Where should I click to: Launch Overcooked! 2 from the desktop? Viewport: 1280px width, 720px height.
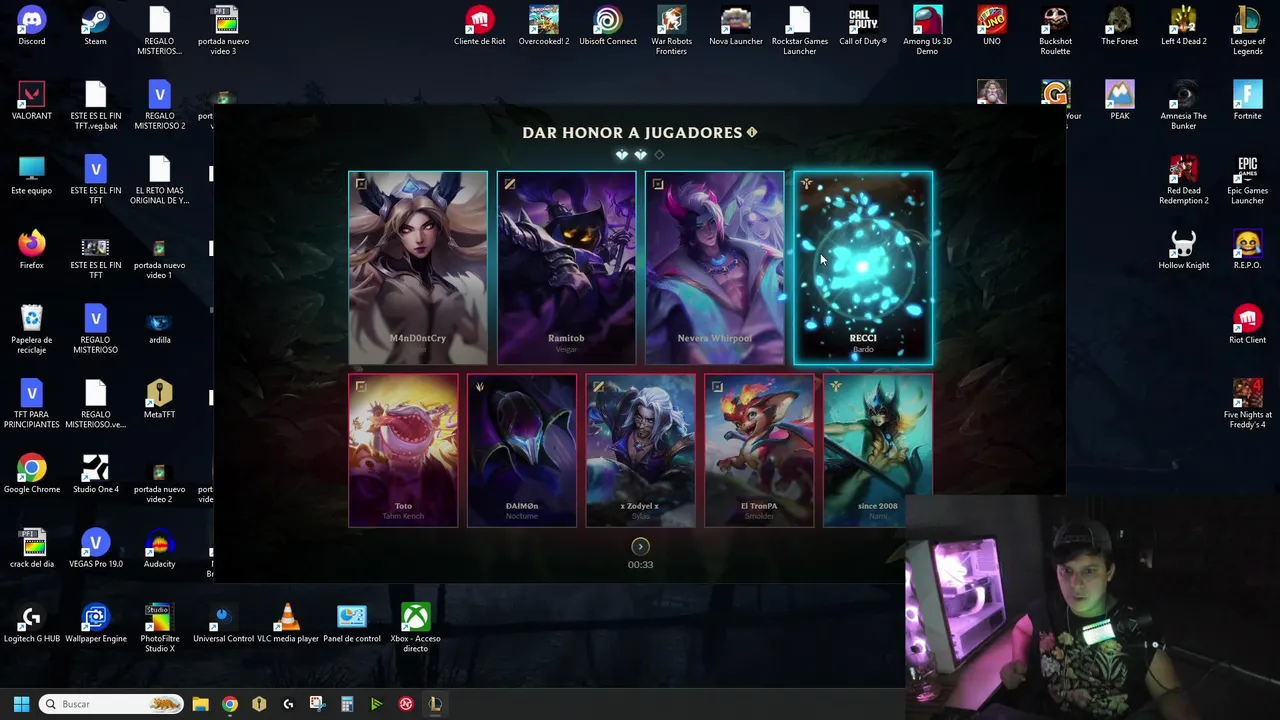pos(544,27)
